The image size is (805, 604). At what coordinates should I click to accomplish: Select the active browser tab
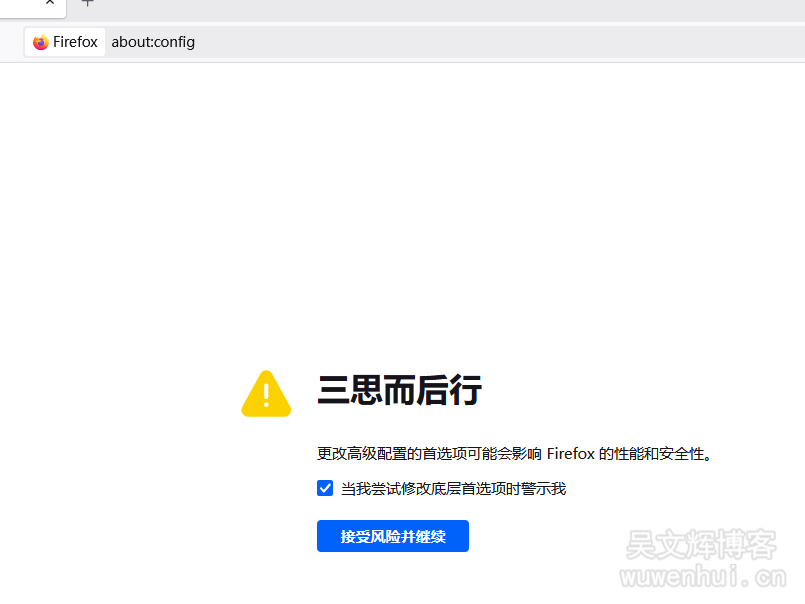(x=26, y=8)
